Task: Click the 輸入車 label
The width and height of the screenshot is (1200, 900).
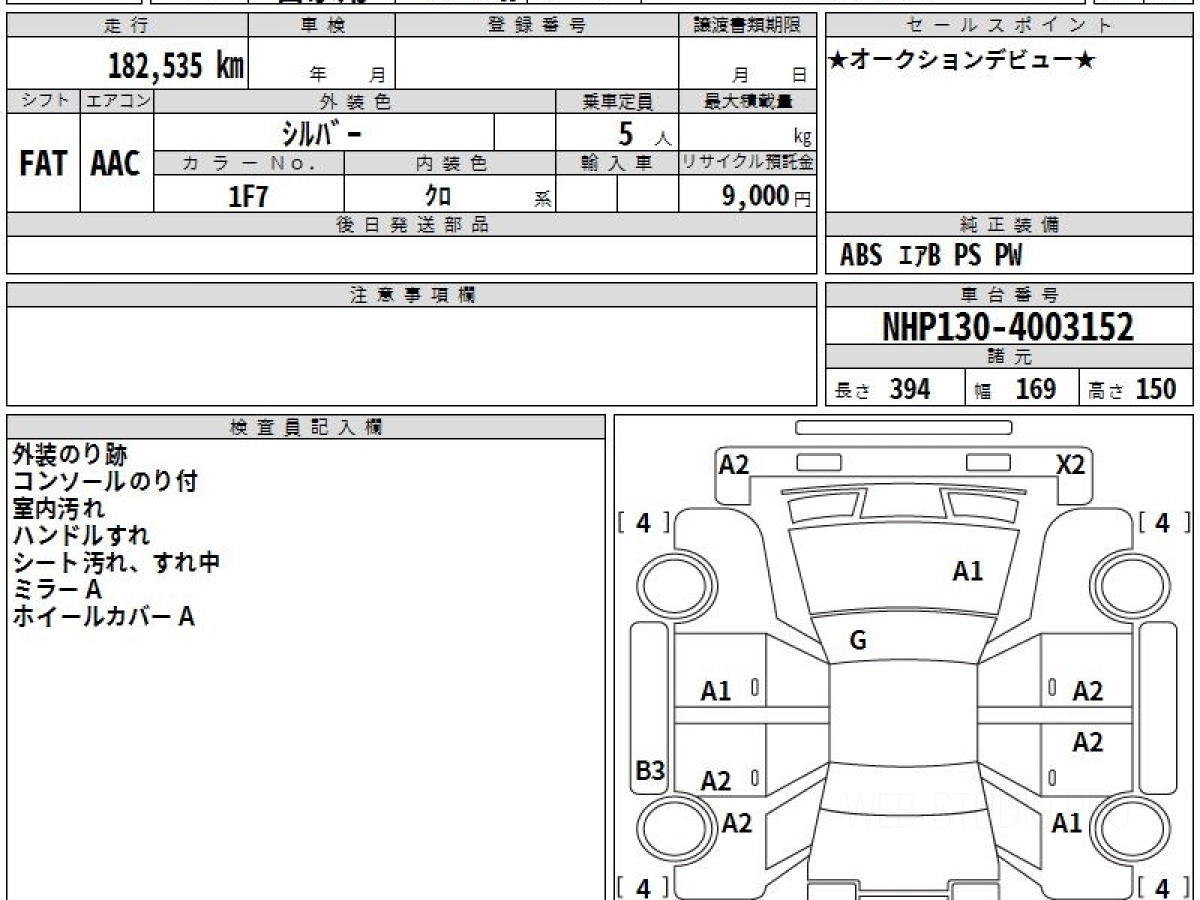Action: click(617, 163)
